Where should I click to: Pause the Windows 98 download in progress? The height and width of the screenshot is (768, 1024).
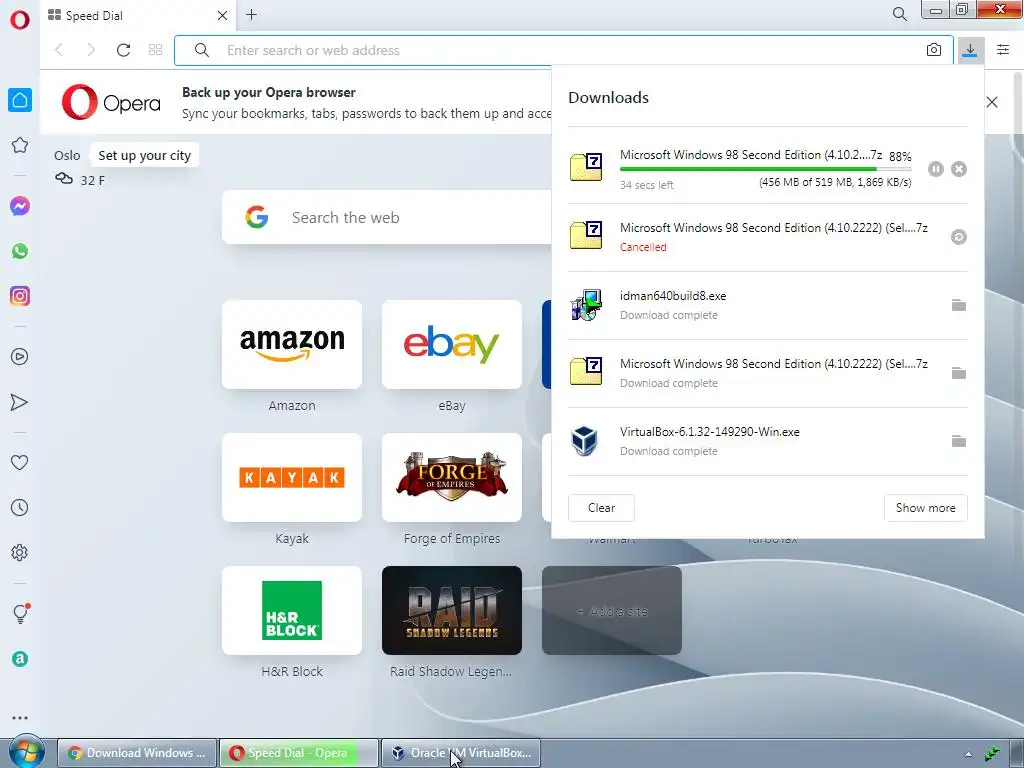coord(936,169)
